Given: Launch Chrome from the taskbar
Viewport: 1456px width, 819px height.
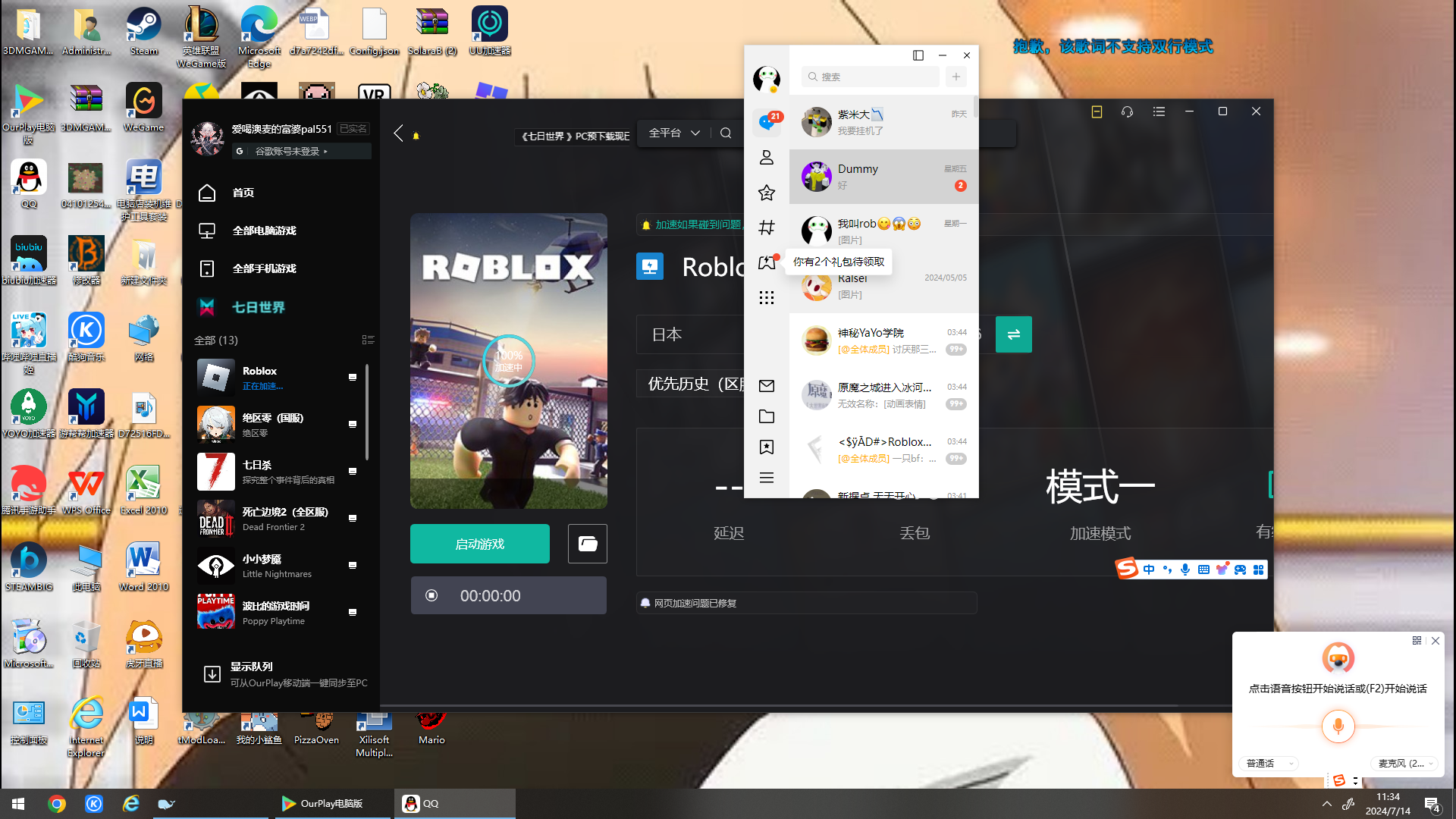Looking at the screenshot, I should tap(57, 804).
